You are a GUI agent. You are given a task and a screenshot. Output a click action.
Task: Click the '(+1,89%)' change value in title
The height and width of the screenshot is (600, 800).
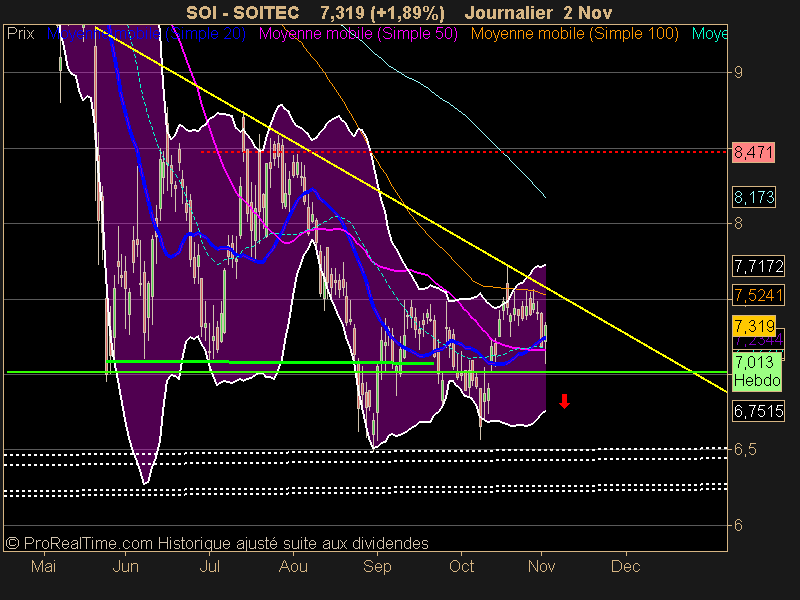coord(409,13)
